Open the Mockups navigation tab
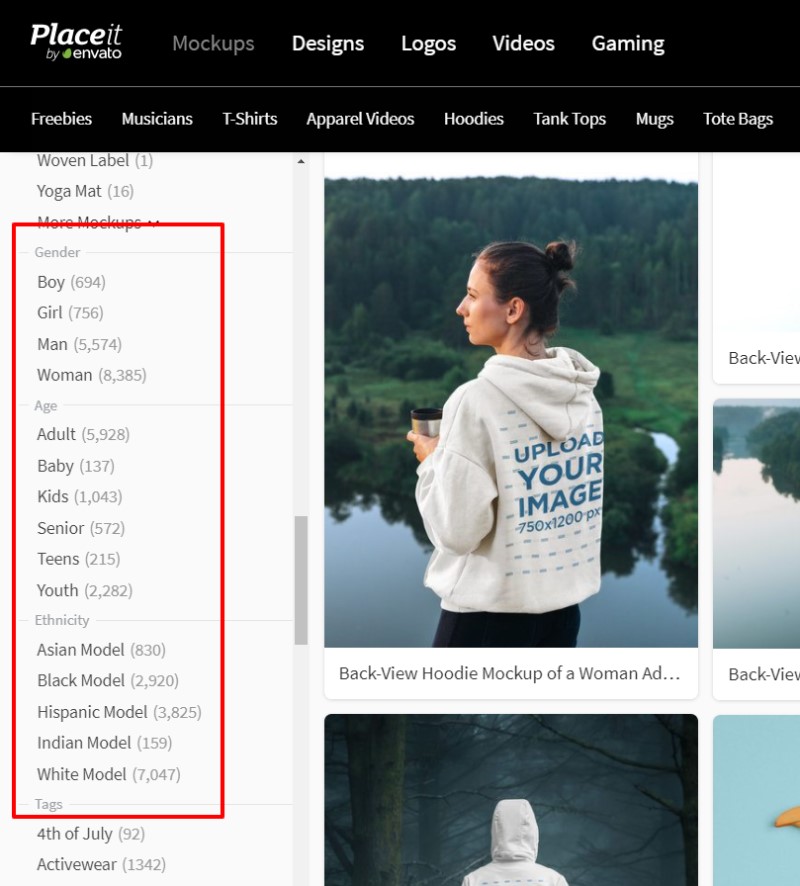This screenshot has height=886, width=800. 213,44
